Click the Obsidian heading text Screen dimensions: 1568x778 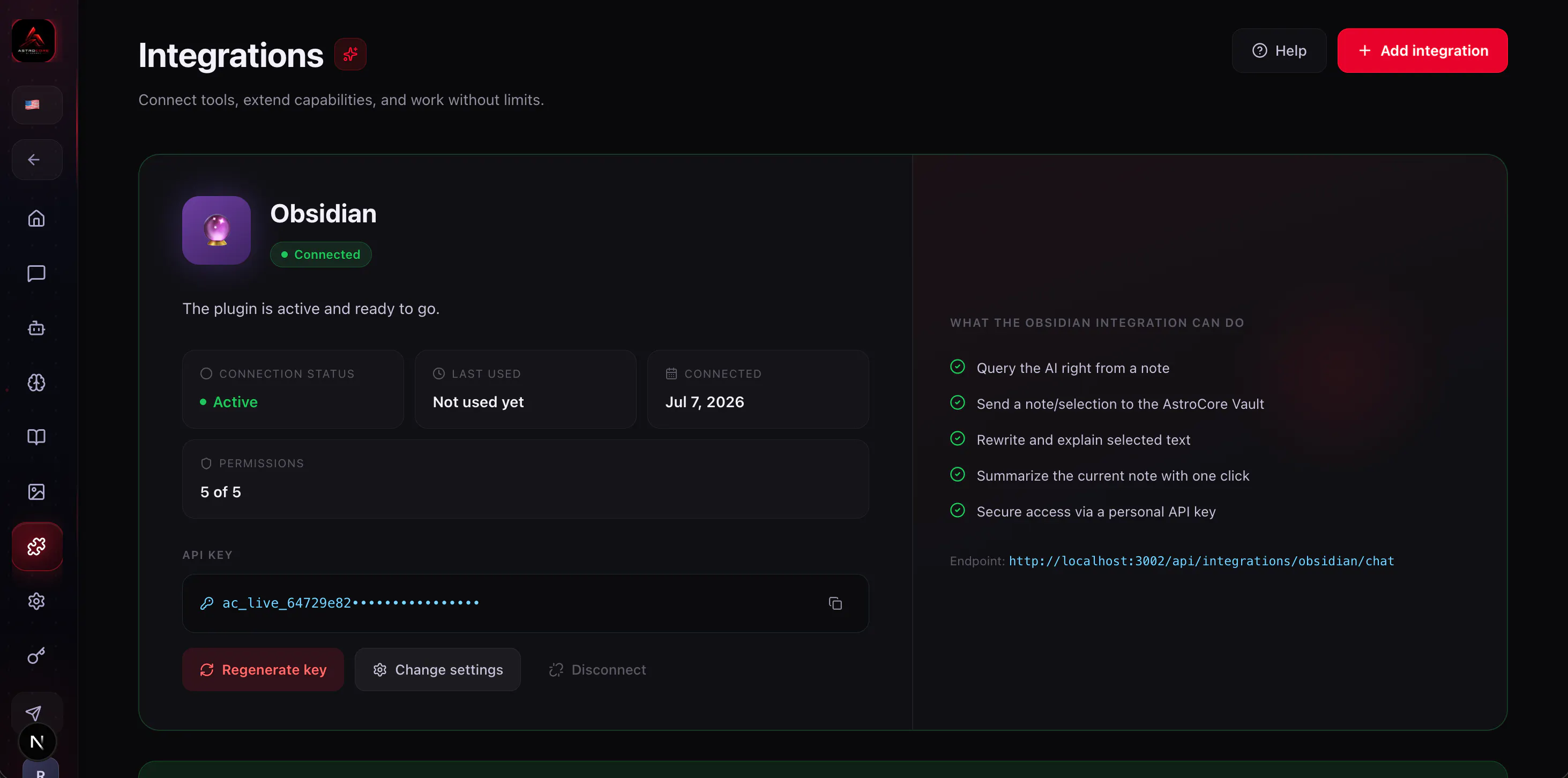point(323,214)
